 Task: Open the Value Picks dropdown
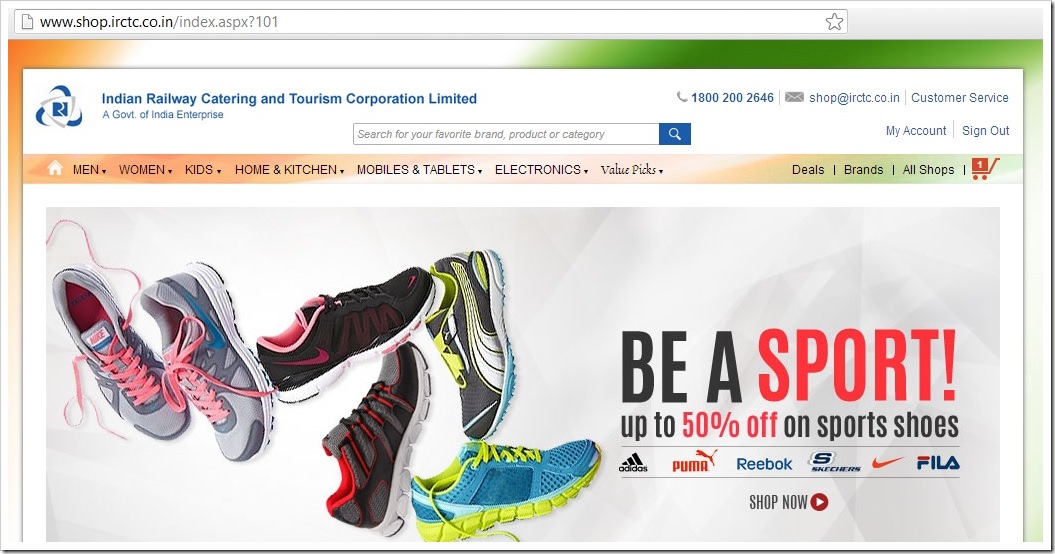pos(632,170)
